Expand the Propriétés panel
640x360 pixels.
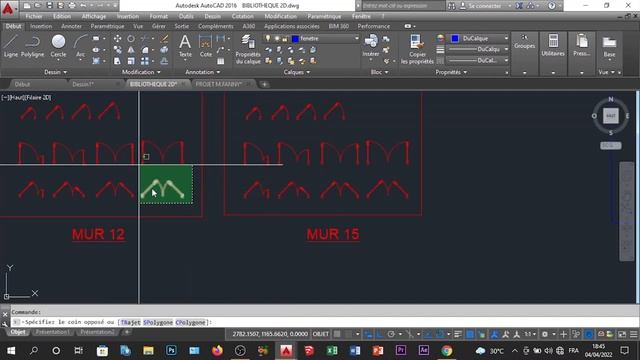(451, 72)
